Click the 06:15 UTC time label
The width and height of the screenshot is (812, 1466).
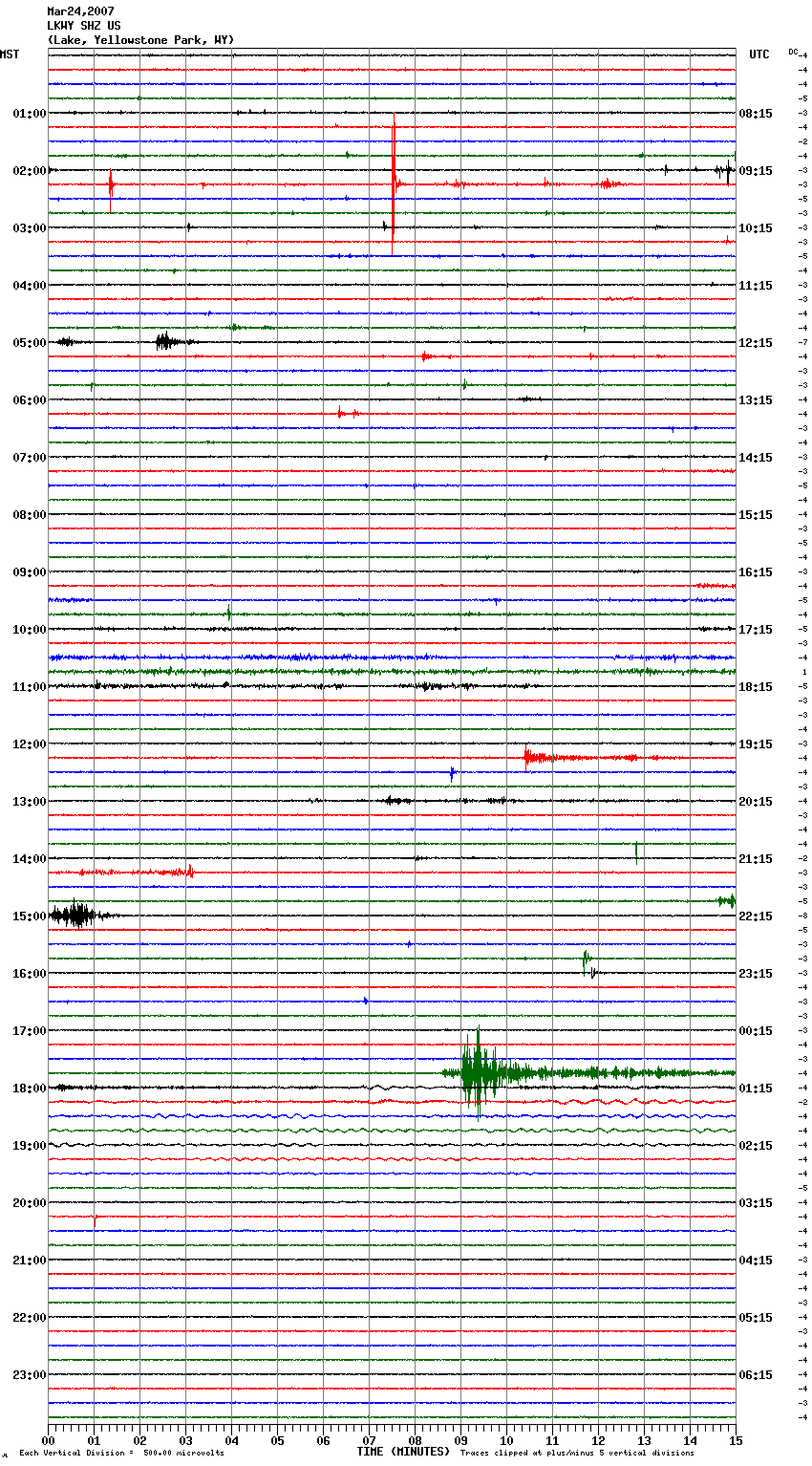[756, 1374]
